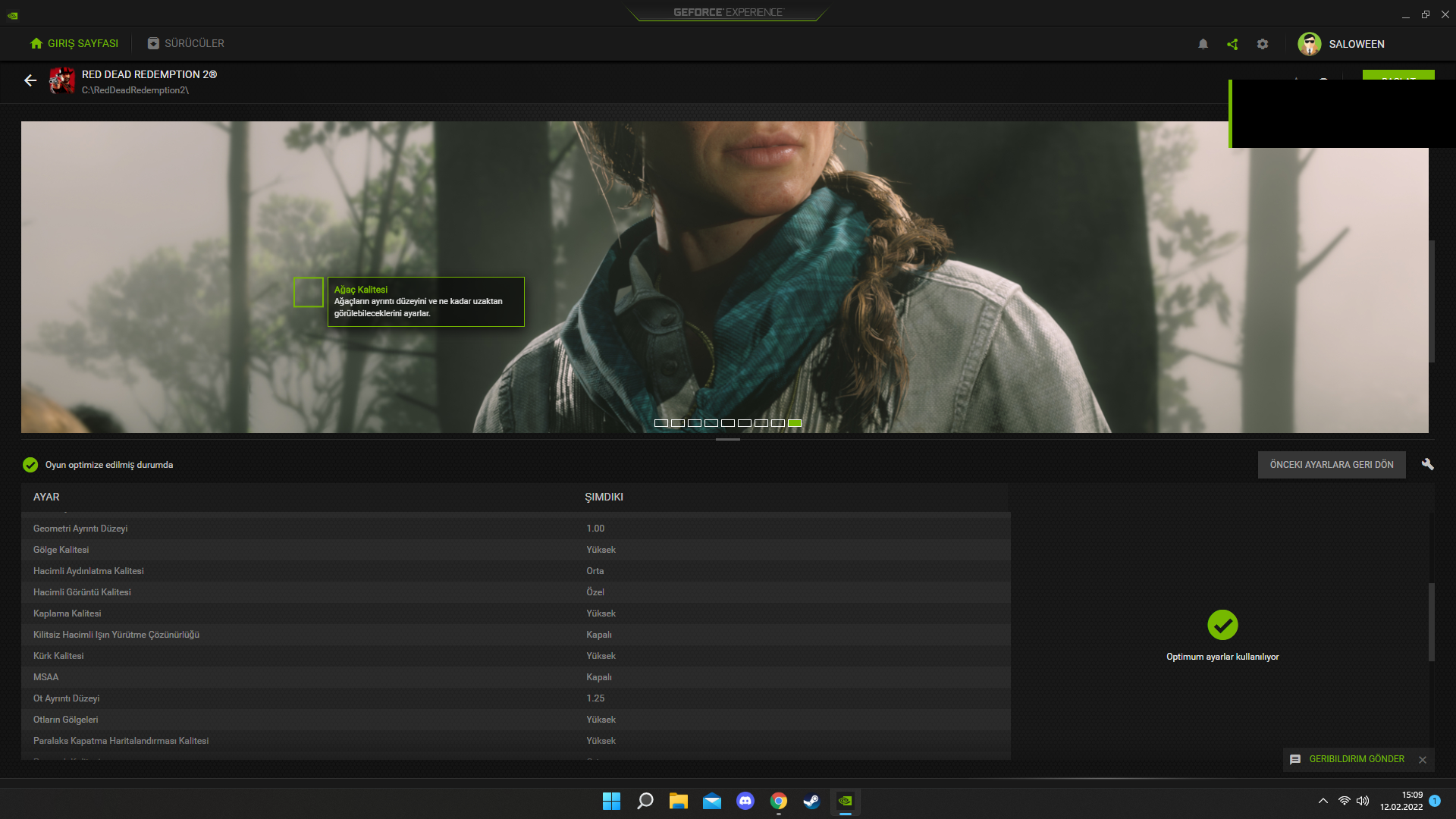Open the notification count badge
Viewport: 1456px width, 819px height.
coord(1435,801)
